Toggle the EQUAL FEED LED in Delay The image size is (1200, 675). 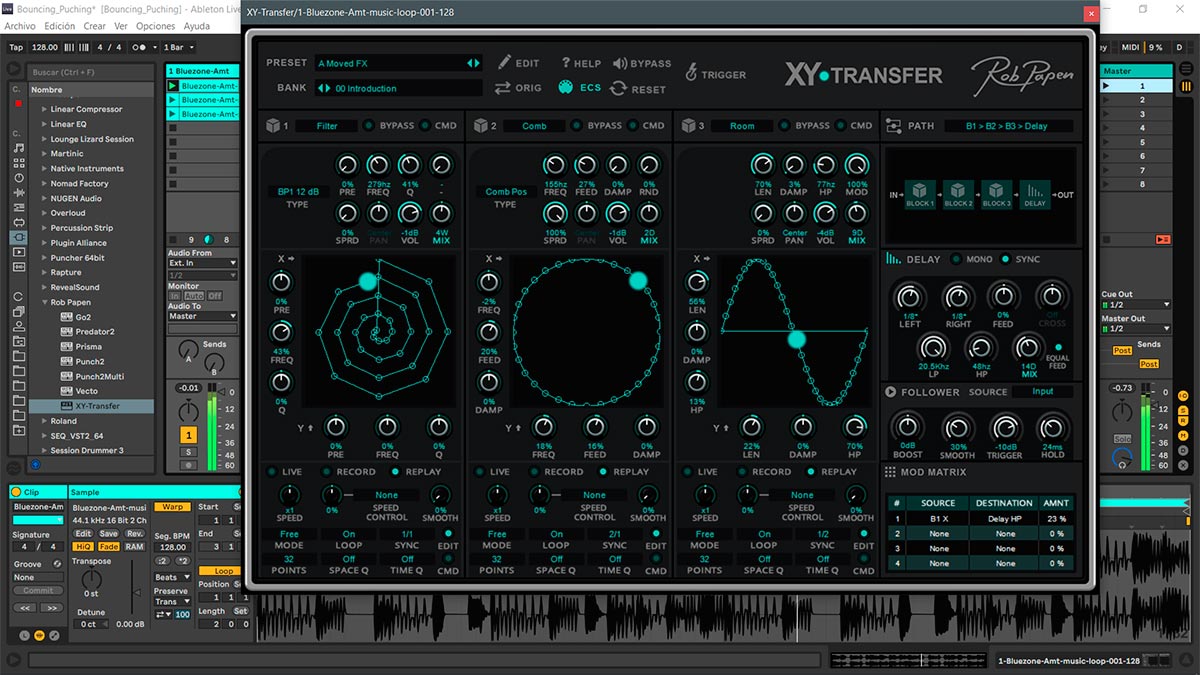(x=1059, y=347)
